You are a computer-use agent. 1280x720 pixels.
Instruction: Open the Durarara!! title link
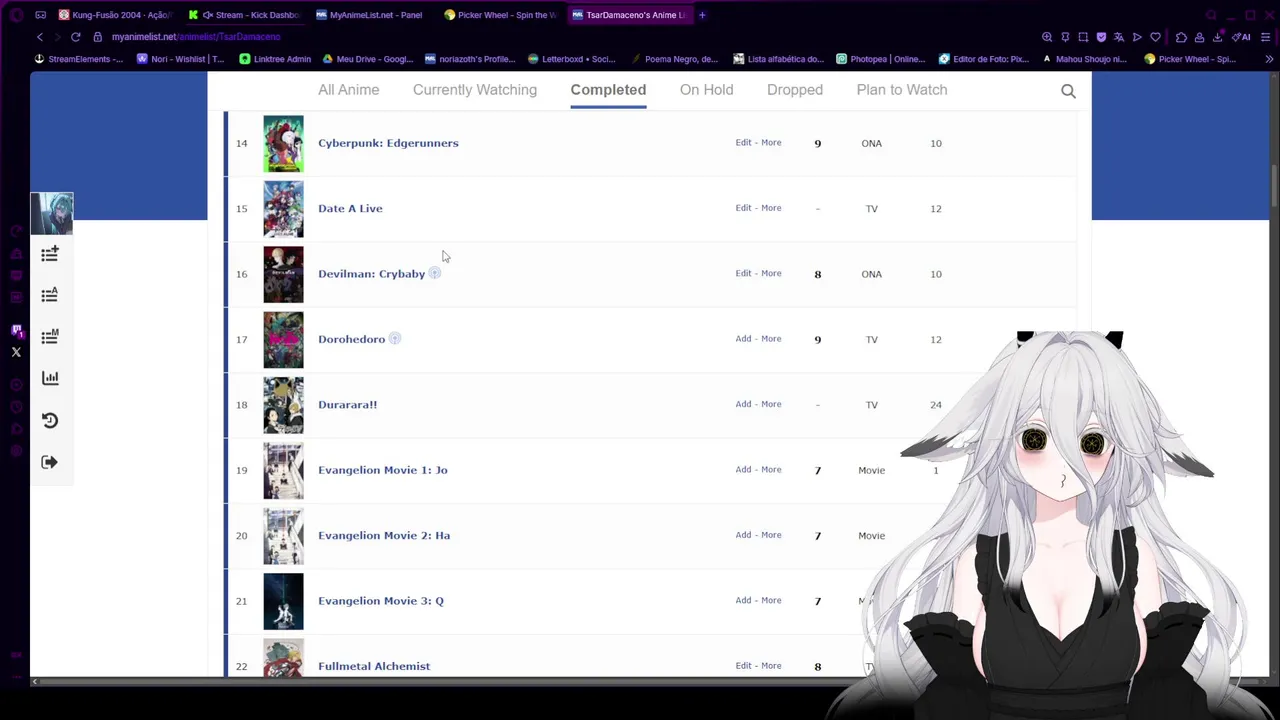347,405
